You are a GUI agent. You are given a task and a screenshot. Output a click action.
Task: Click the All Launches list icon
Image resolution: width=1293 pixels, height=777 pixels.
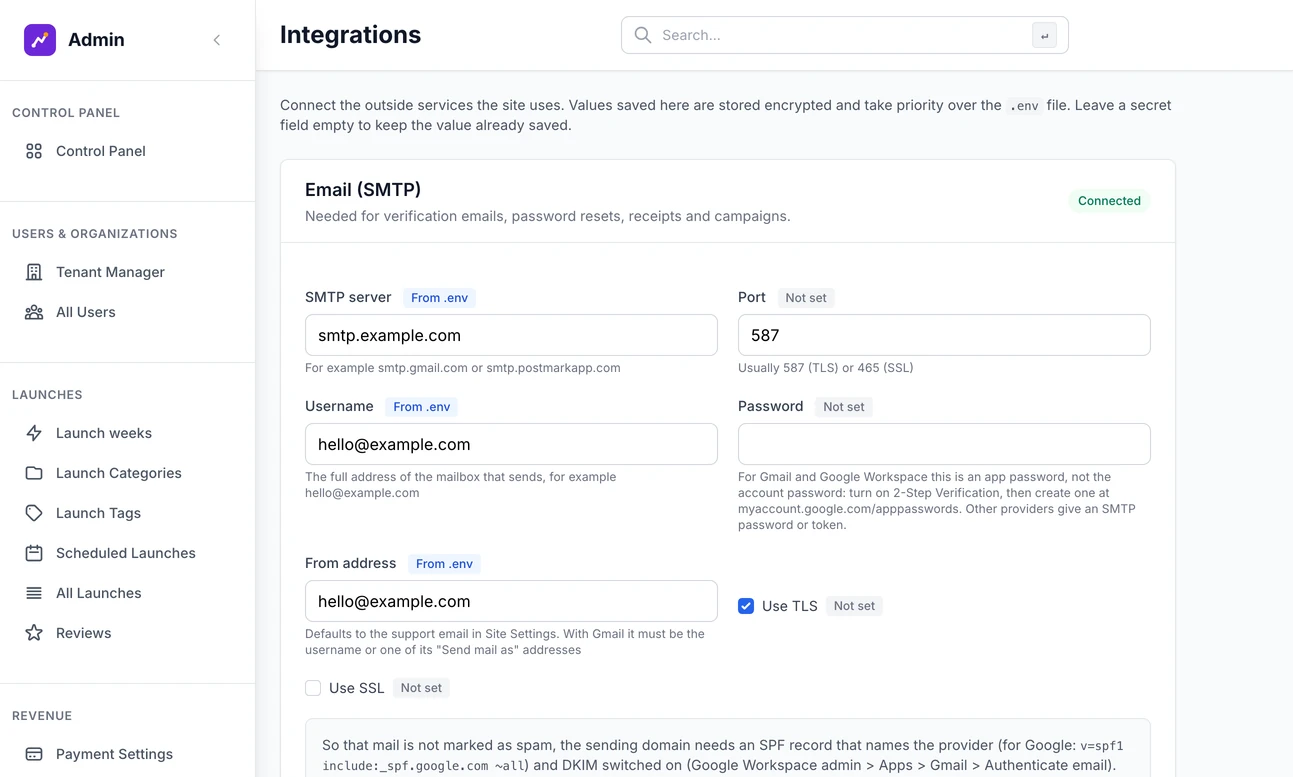[x=34, y=593]
